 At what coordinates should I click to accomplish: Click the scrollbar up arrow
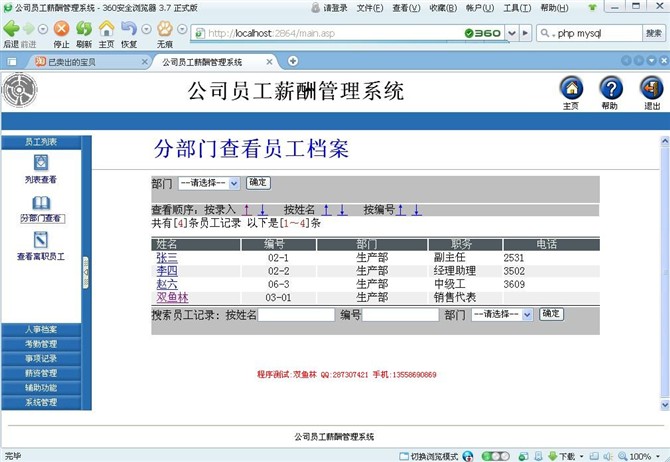click(665, 141)
